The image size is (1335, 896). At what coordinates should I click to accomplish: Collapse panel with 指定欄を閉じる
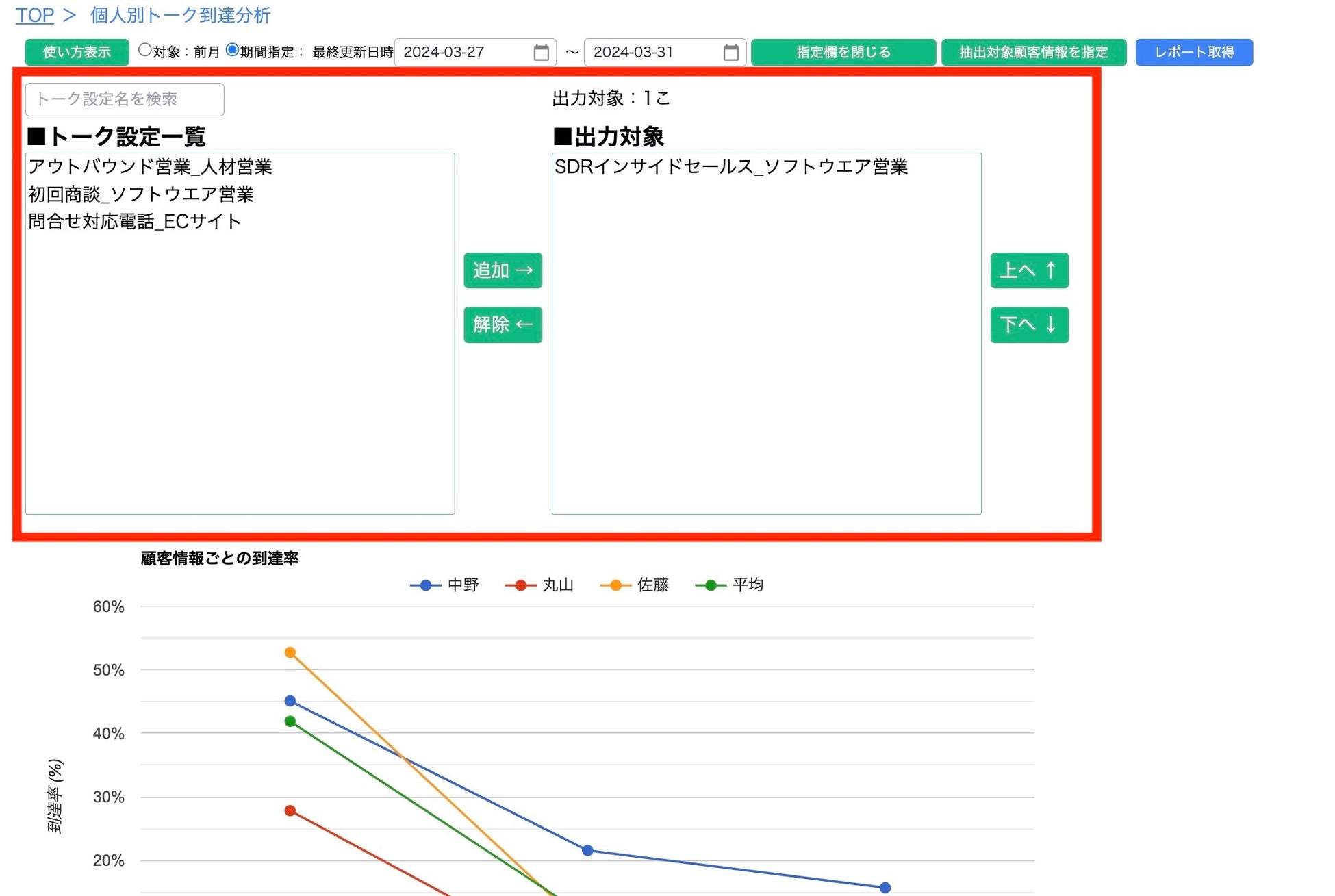(843, 53)
